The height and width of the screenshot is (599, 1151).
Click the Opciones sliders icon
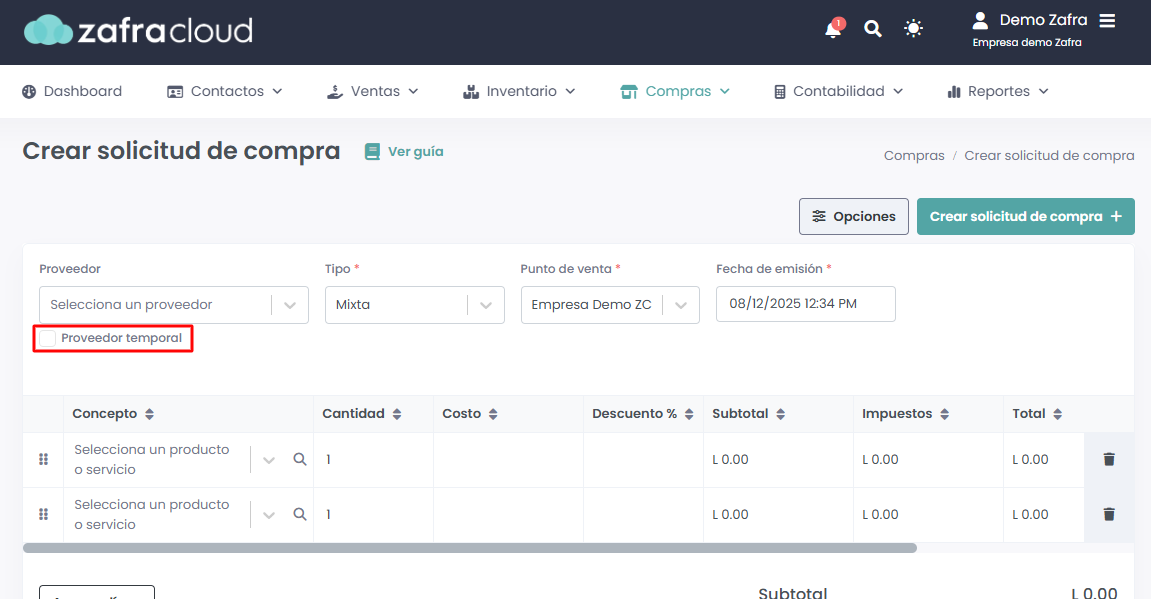pyautogui.click(x=818, y=217)
